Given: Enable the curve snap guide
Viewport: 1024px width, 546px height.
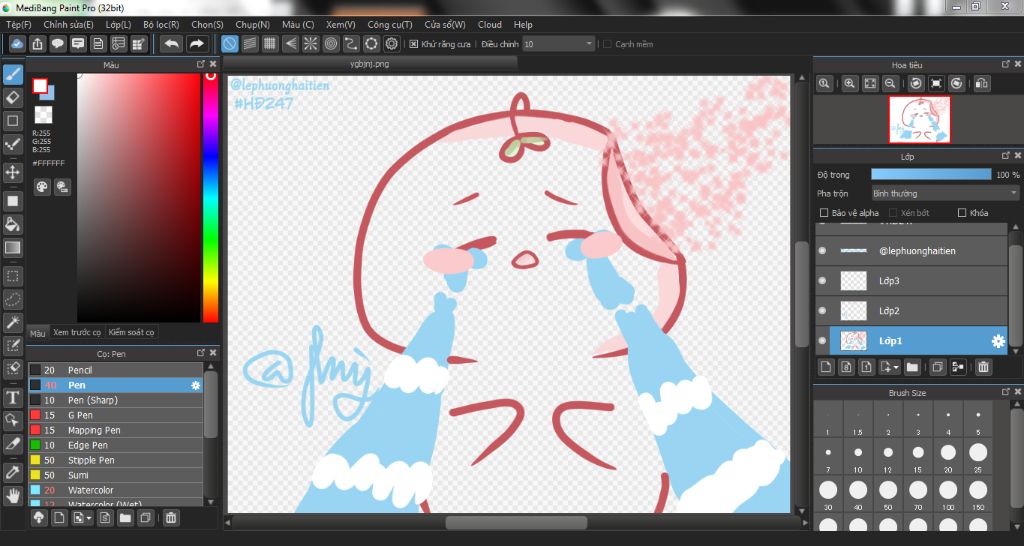Looking at the screenshot, I should (351, 44).
